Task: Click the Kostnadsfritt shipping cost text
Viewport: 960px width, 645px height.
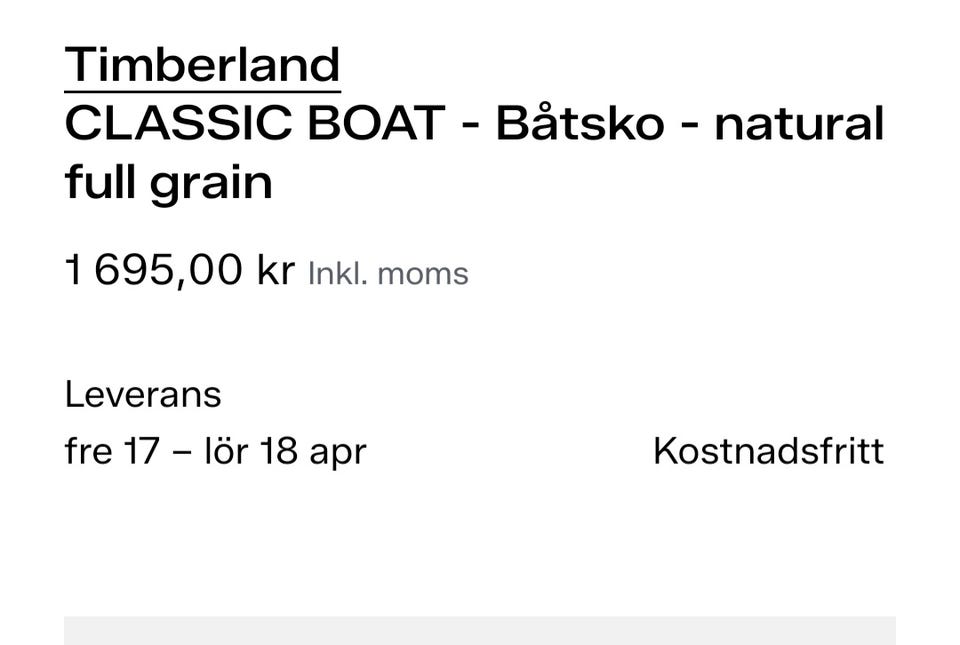Action: (768, 451)
